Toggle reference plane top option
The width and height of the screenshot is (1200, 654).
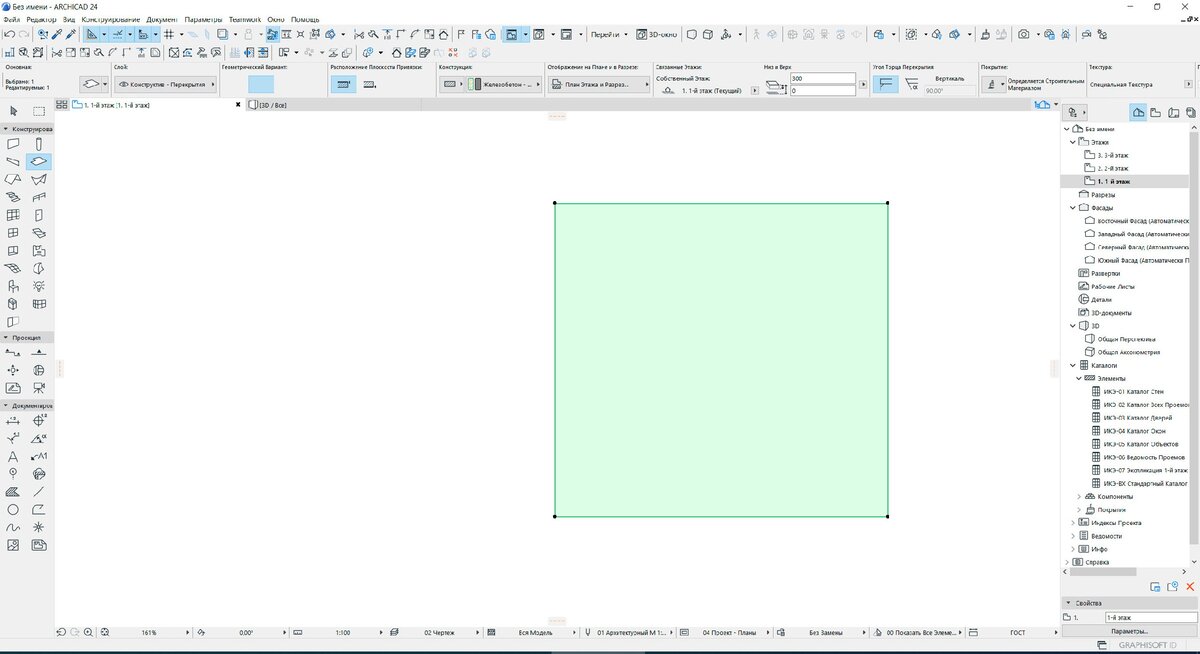point(344,85)
